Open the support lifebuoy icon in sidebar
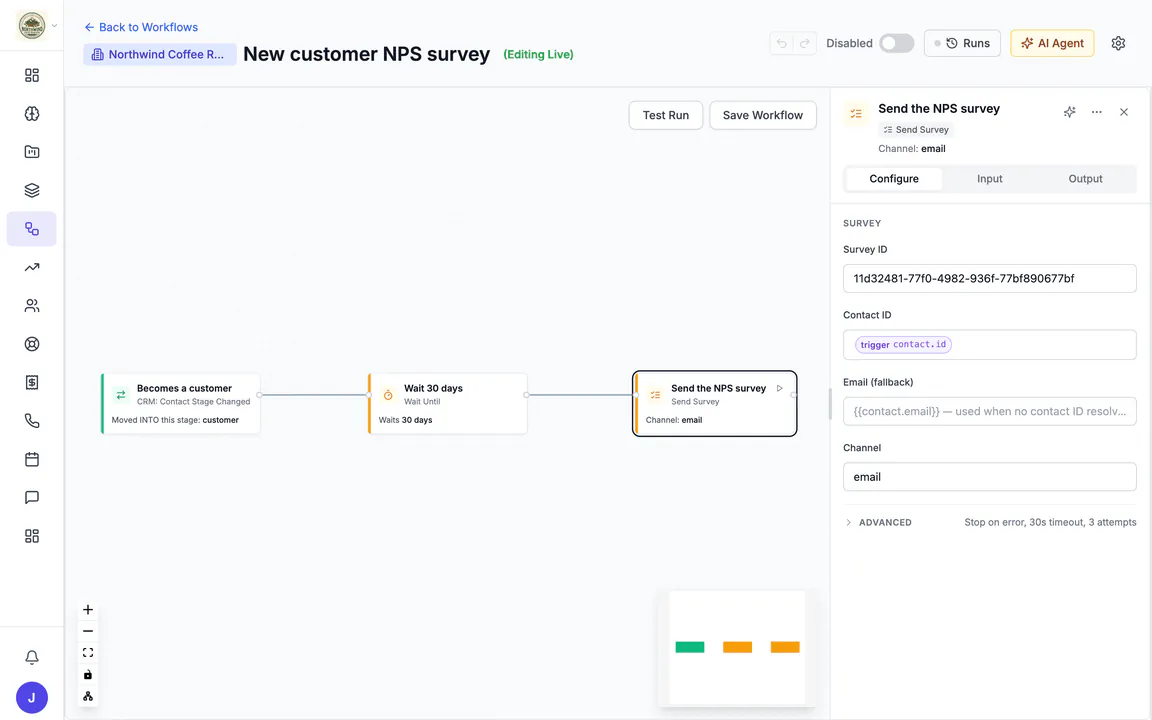Screen dimensions: 1152x720 [32, 344]
